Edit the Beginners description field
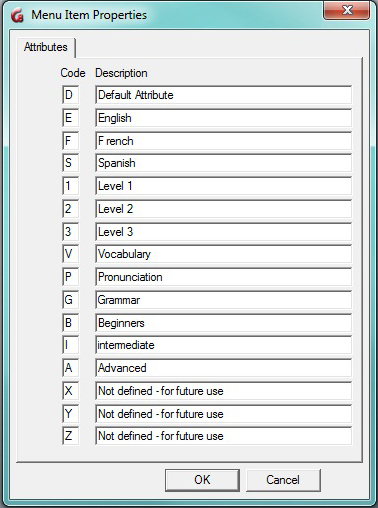 [x=223, y=322]
